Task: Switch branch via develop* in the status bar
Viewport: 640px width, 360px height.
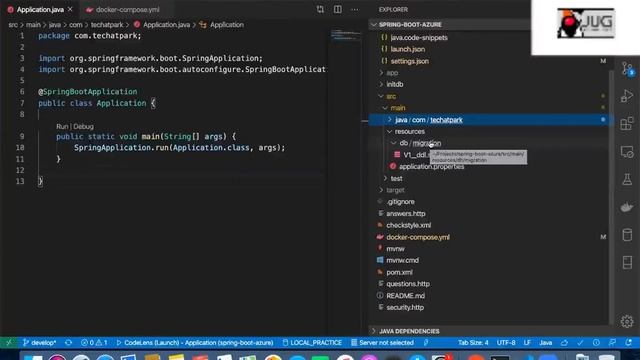Action: 39,342
